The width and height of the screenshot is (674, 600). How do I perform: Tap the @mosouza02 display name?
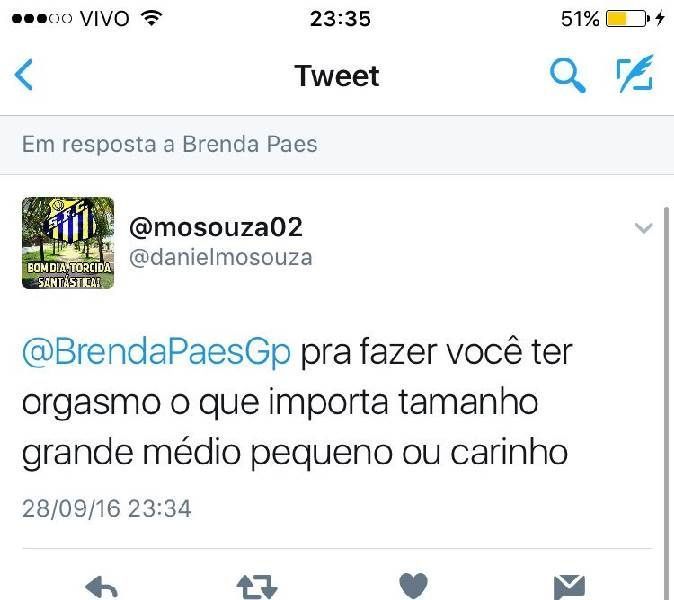pyautogui.click(x=216, y=227)
